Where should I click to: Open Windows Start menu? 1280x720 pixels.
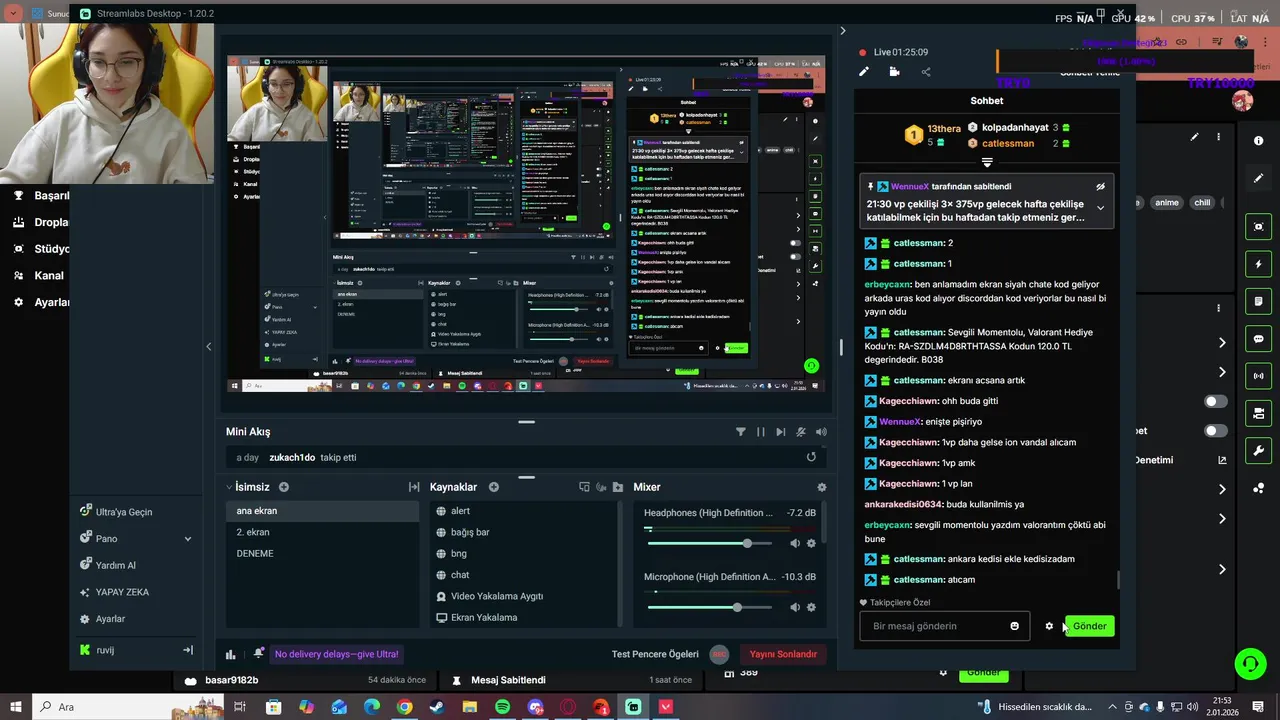16,707
